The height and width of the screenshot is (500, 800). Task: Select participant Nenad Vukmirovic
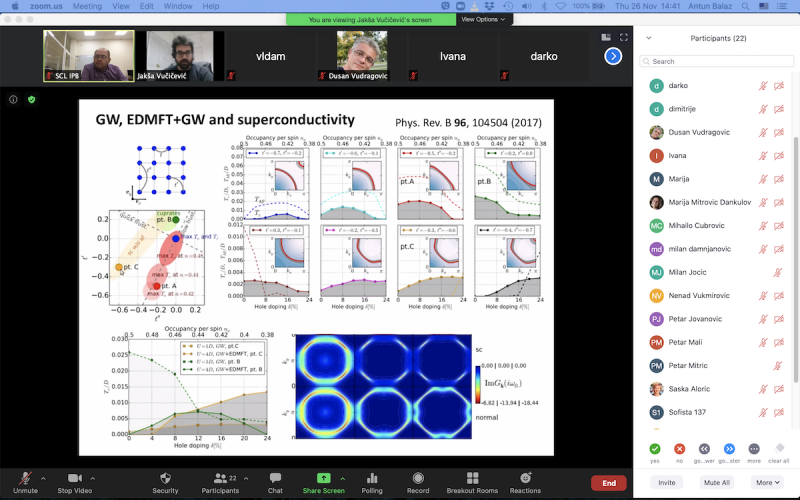click(716, 295)
